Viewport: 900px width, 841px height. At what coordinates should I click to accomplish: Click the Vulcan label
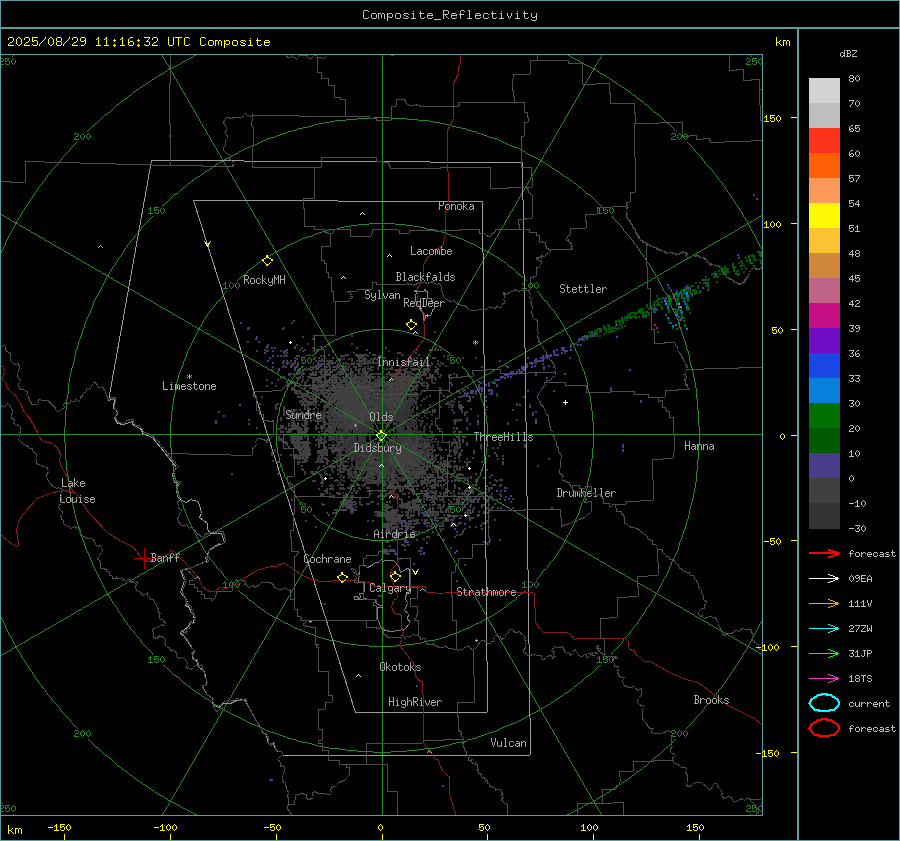509,743
